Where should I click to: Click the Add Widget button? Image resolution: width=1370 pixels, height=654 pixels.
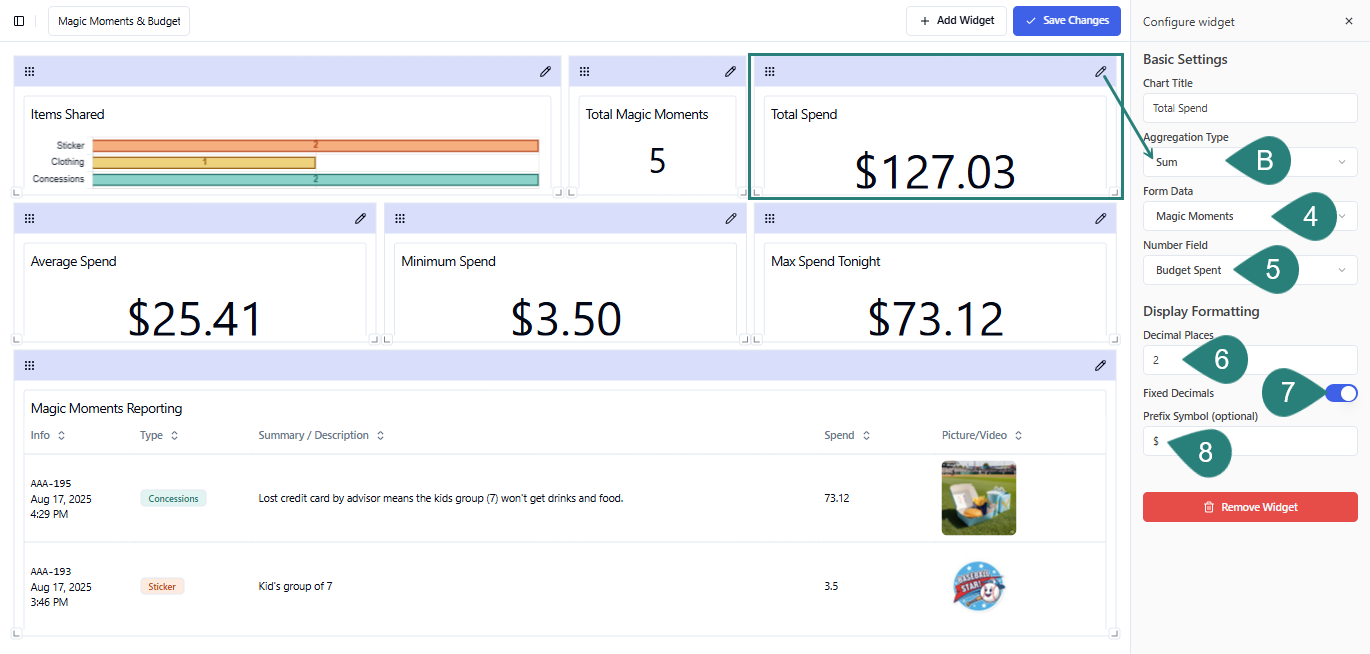click(x=956, y=21)
